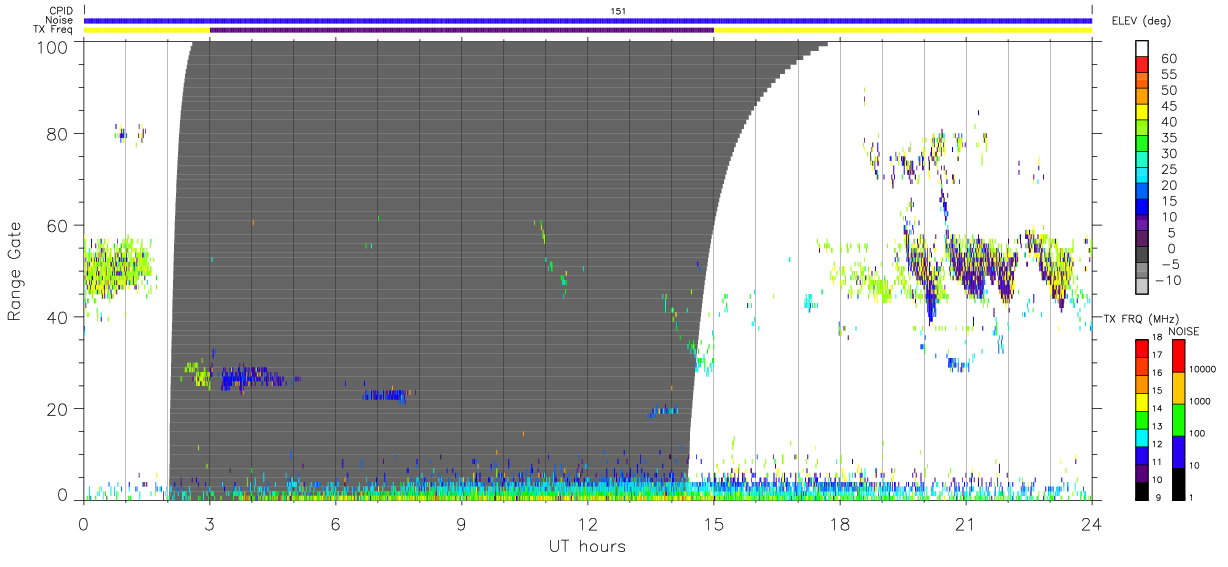Click the Noise row label above plot
This screenshot has width=1228, height=567.
(60, 20)
